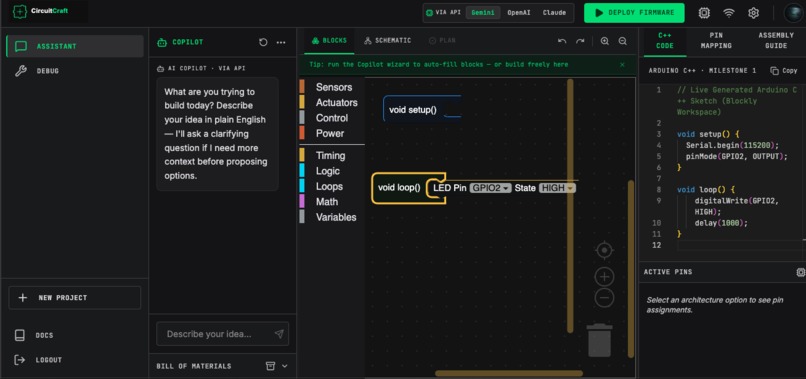Open the Docs link
The width and height of the screenshot is (806, 379).
point(34,335)
